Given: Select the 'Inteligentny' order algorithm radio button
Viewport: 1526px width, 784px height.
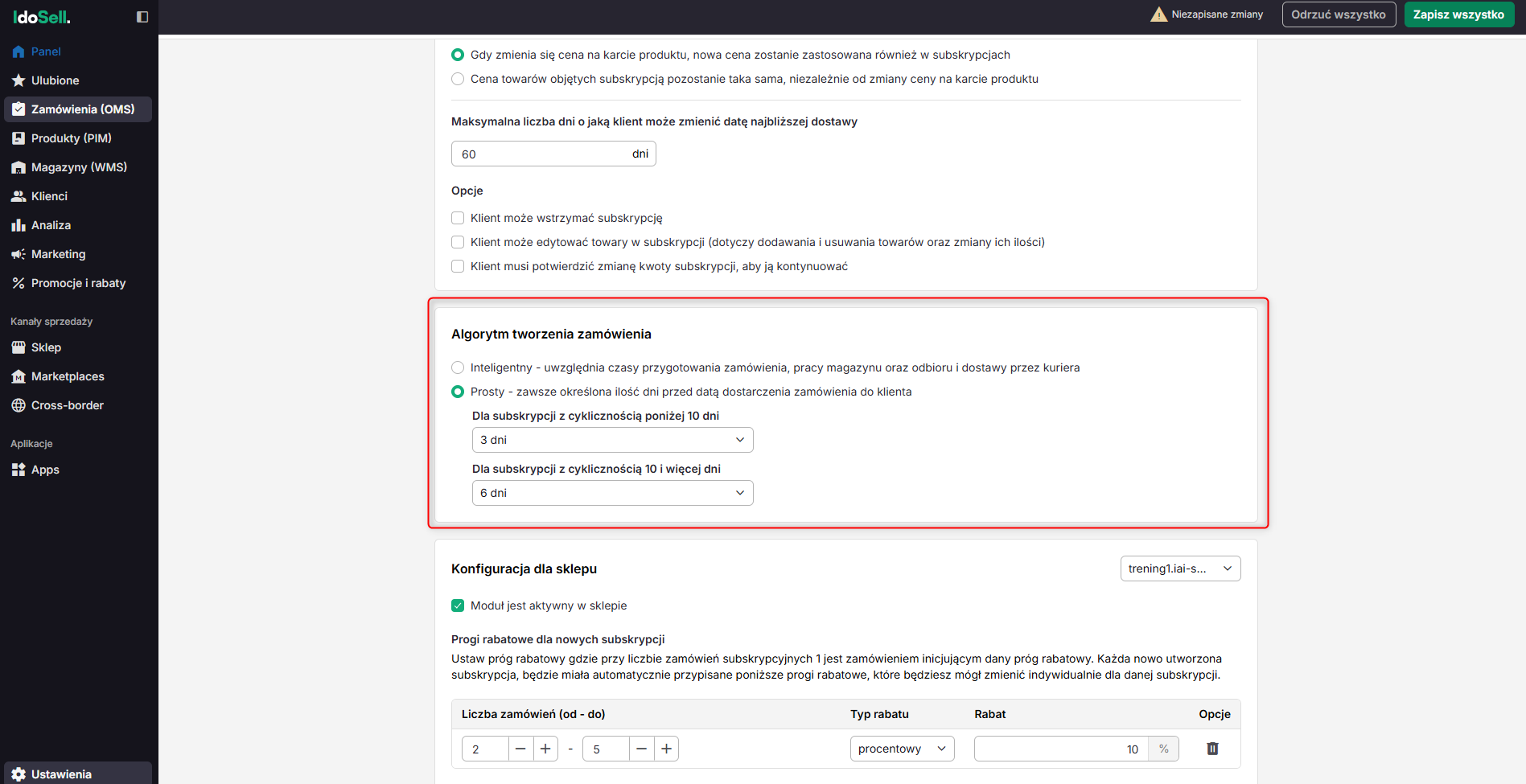Looking at the screenshot, I should click(x=458, y=367).
